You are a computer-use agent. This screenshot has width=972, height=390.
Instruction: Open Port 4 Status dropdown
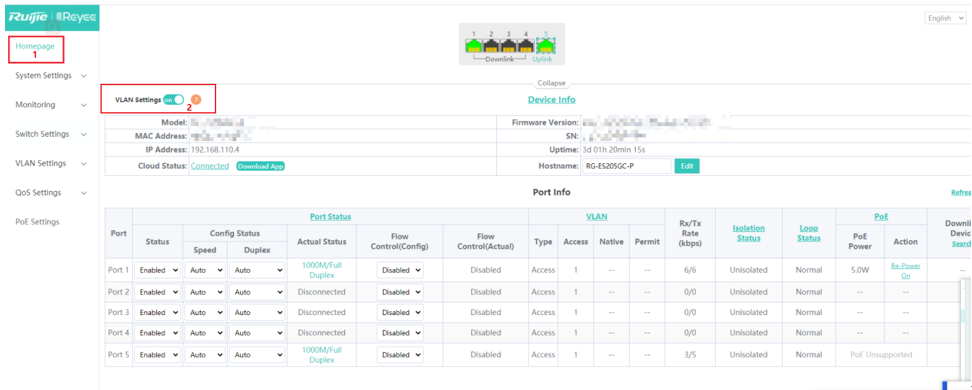(157, 333)
